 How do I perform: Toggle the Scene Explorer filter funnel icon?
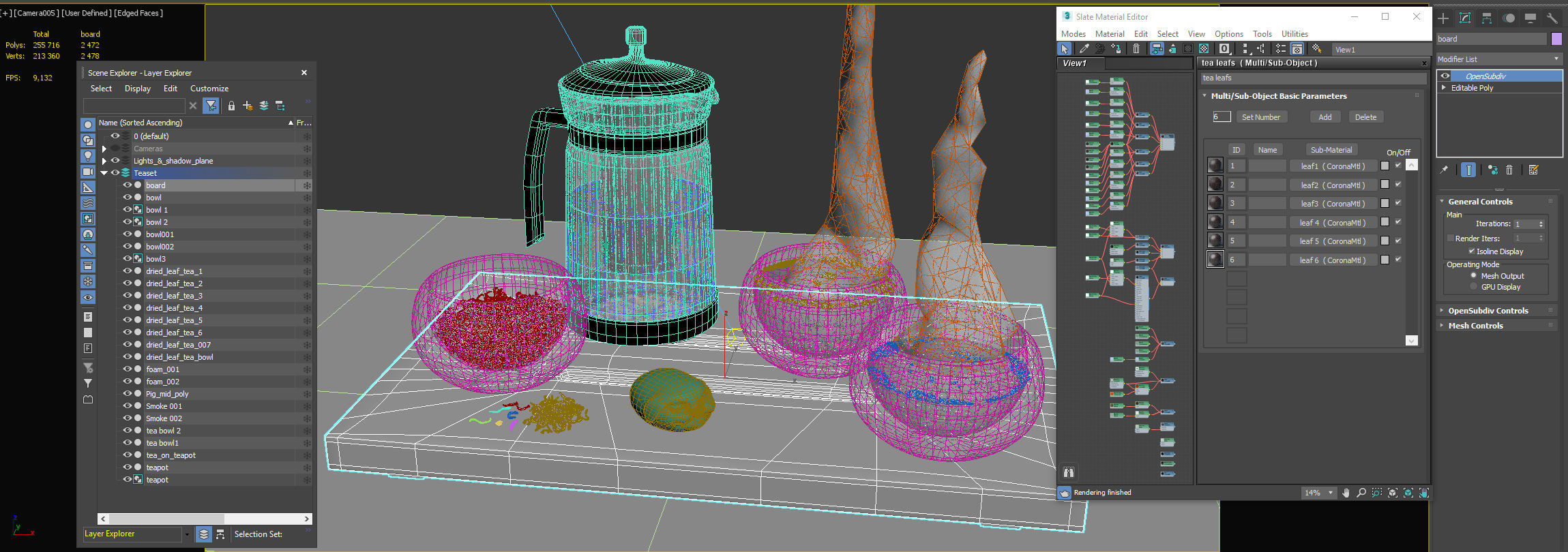pyautogui.click(x=211, y=106)
